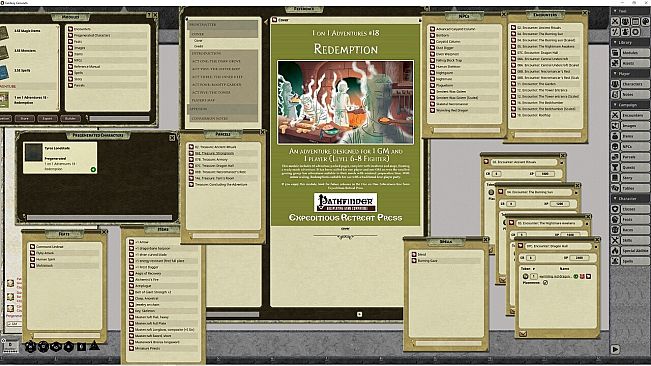Open Conversion Notes in reference index
The height and width of the screenshot is (366, 651).
coord(223,118)
